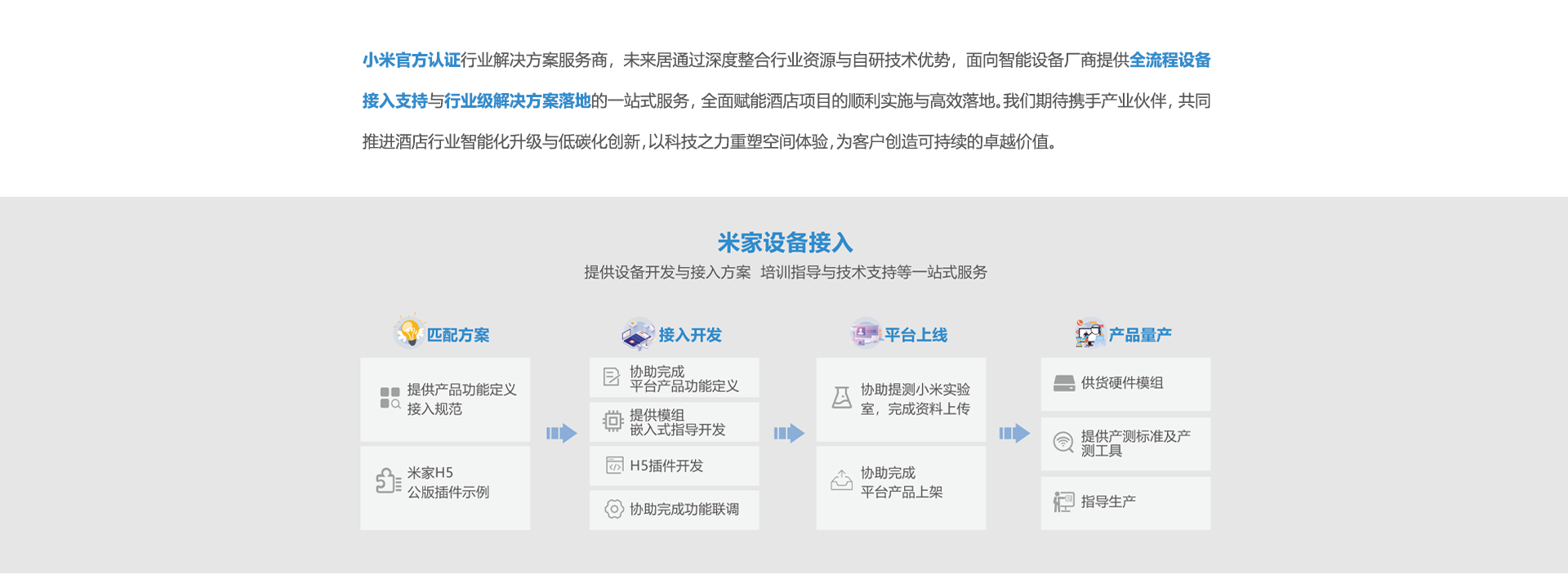This screenshot has width=1568, height=575.
Task: Click the flask icon beside 协助提测小米实验室
Action: point(841,398)
